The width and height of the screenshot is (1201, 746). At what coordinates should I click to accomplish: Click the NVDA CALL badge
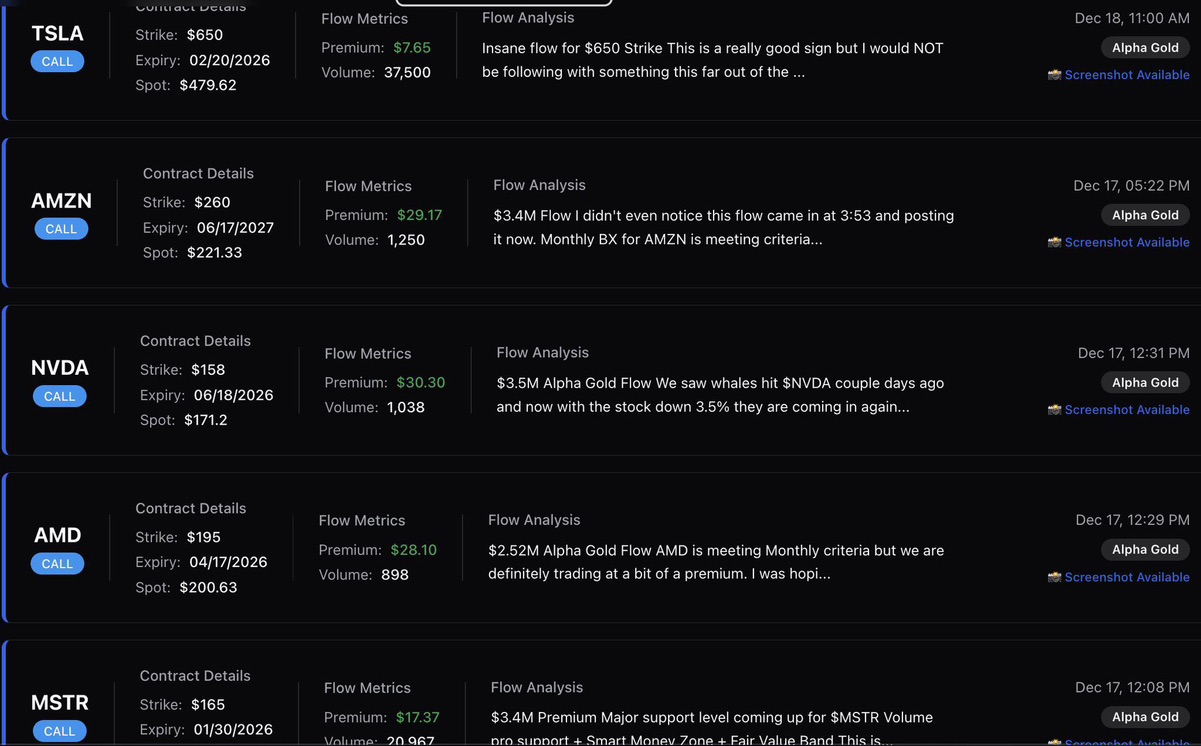pyautogui.click(x=59, y=396)
